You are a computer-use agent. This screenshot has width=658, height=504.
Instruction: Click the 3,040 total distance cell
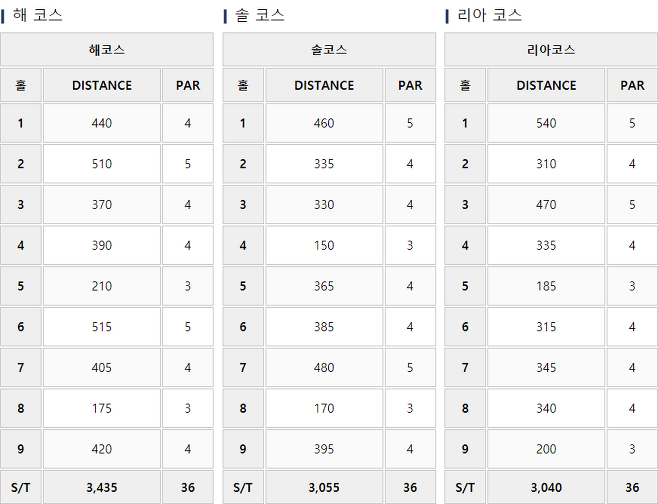546,487
